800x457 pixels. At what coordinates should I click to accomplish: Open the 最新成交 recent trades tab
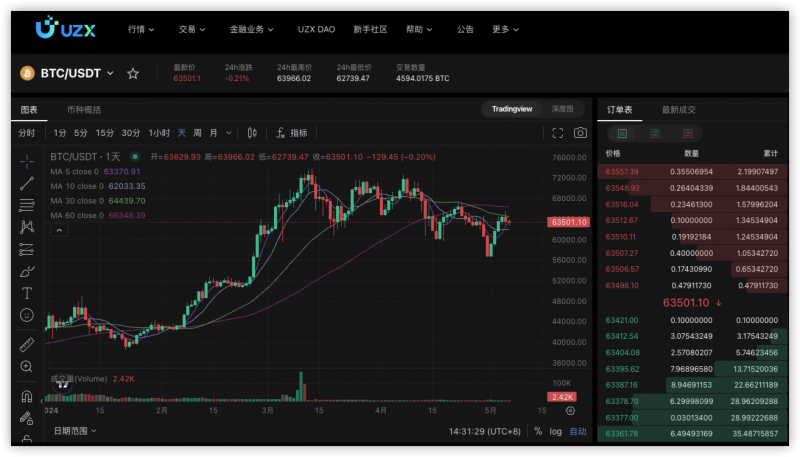pyautogui.click(x=679, y=110)
